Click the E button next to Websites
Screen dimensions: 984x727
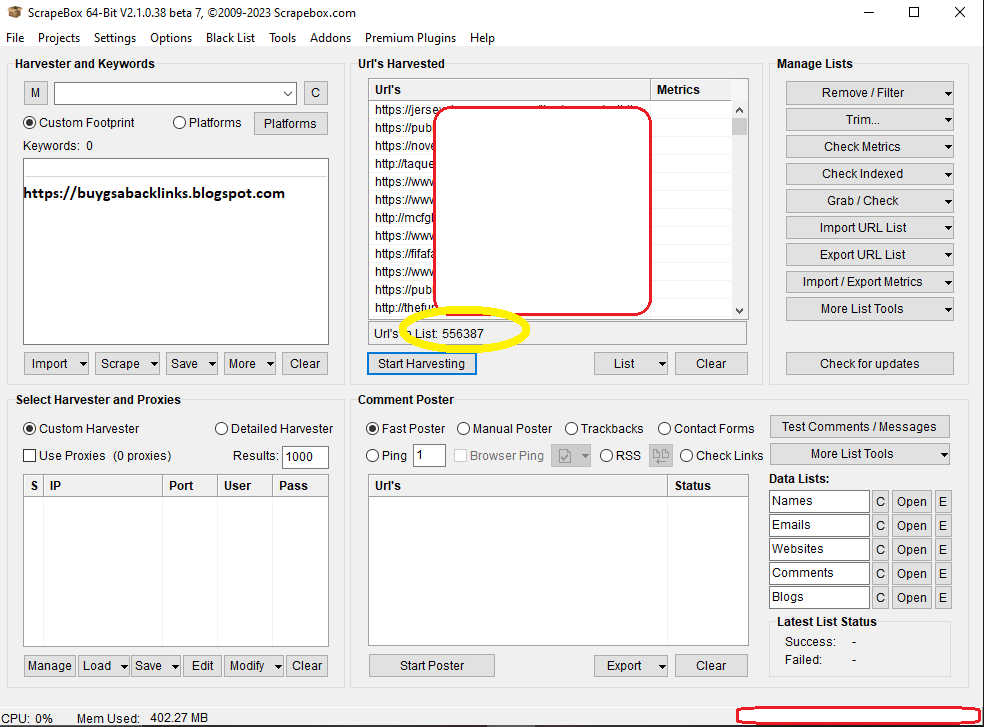coord(943,549)
